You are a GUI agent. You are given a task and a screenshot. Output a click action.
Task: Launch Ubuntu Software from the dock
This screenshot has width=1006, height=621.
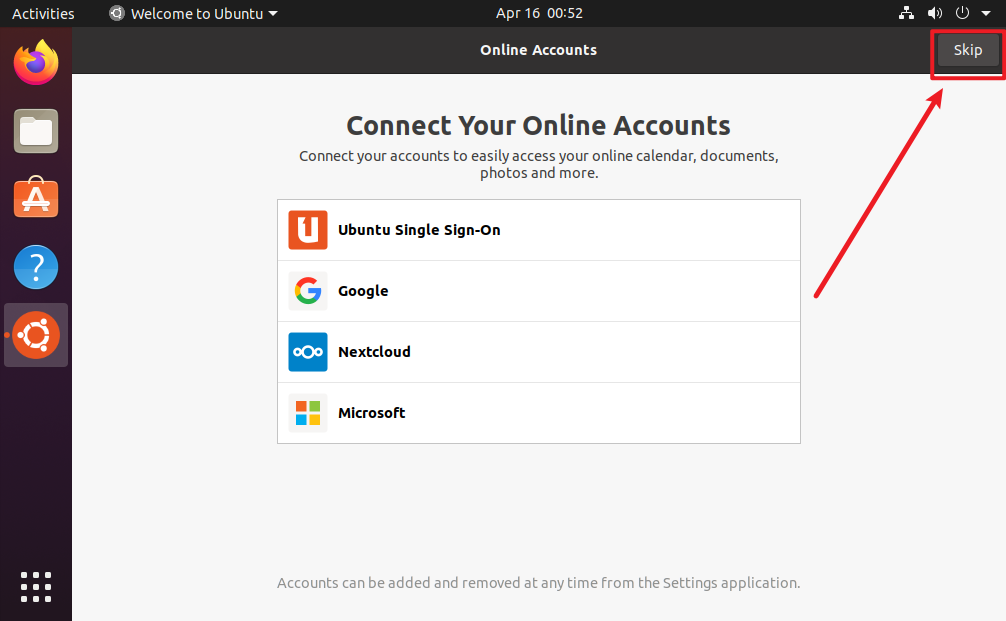click(36, 198)
